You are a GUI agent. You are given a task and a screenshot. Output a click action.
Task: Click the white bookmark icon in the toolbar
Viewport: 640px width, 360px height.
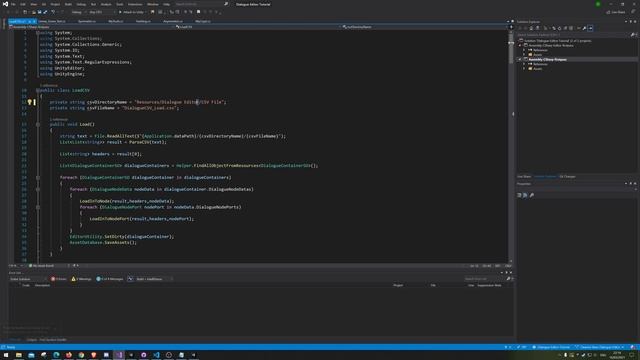(198, 12)
